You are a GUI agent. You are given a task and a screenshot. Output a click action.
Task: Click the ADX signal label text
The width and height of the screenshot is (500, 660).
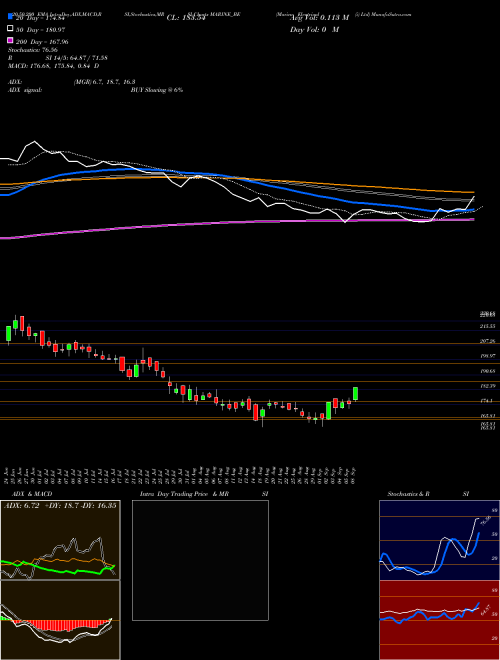25,90
